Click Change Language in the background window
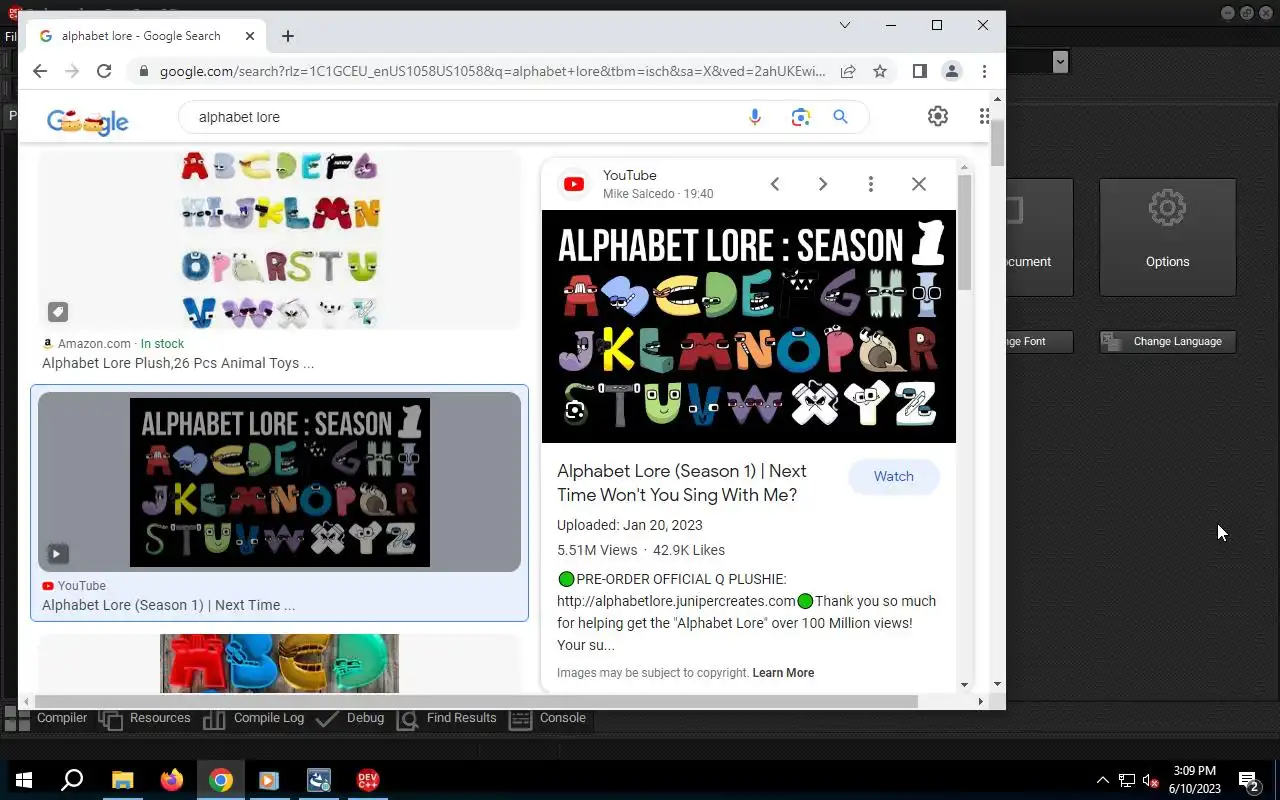 tap(1168, 341)
